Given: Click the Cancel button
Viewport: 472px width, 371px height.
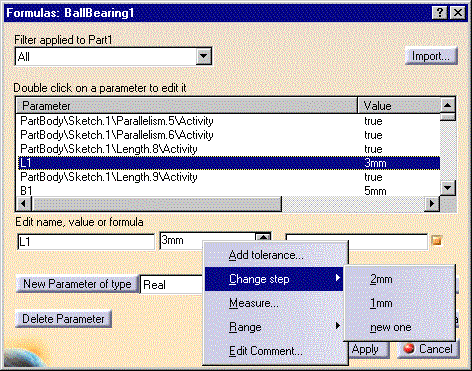Looking at the screenshot, I should coord(428,349).
